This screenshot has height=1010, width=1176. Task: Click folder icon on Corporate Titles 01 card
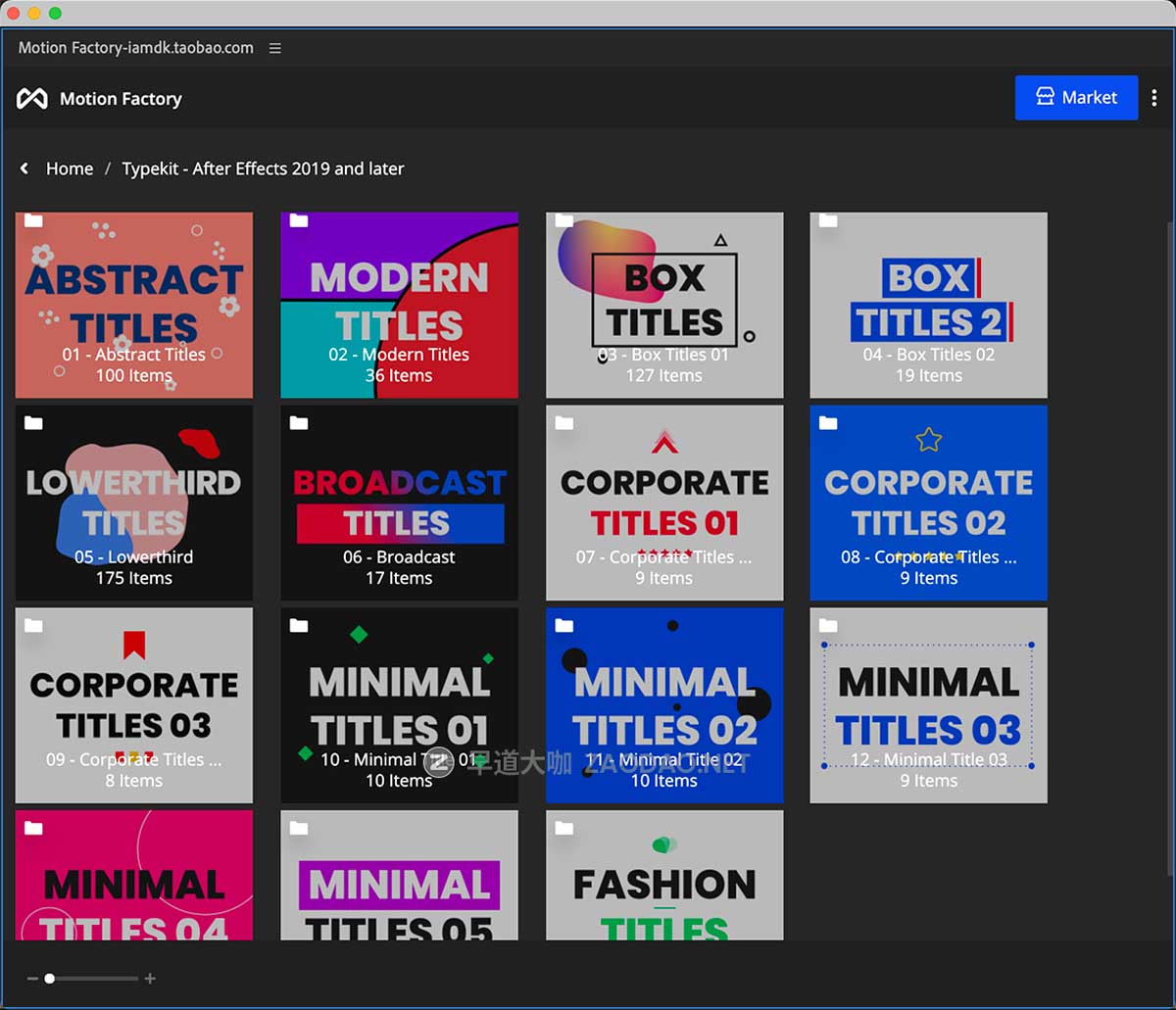(x=563, y=423)
